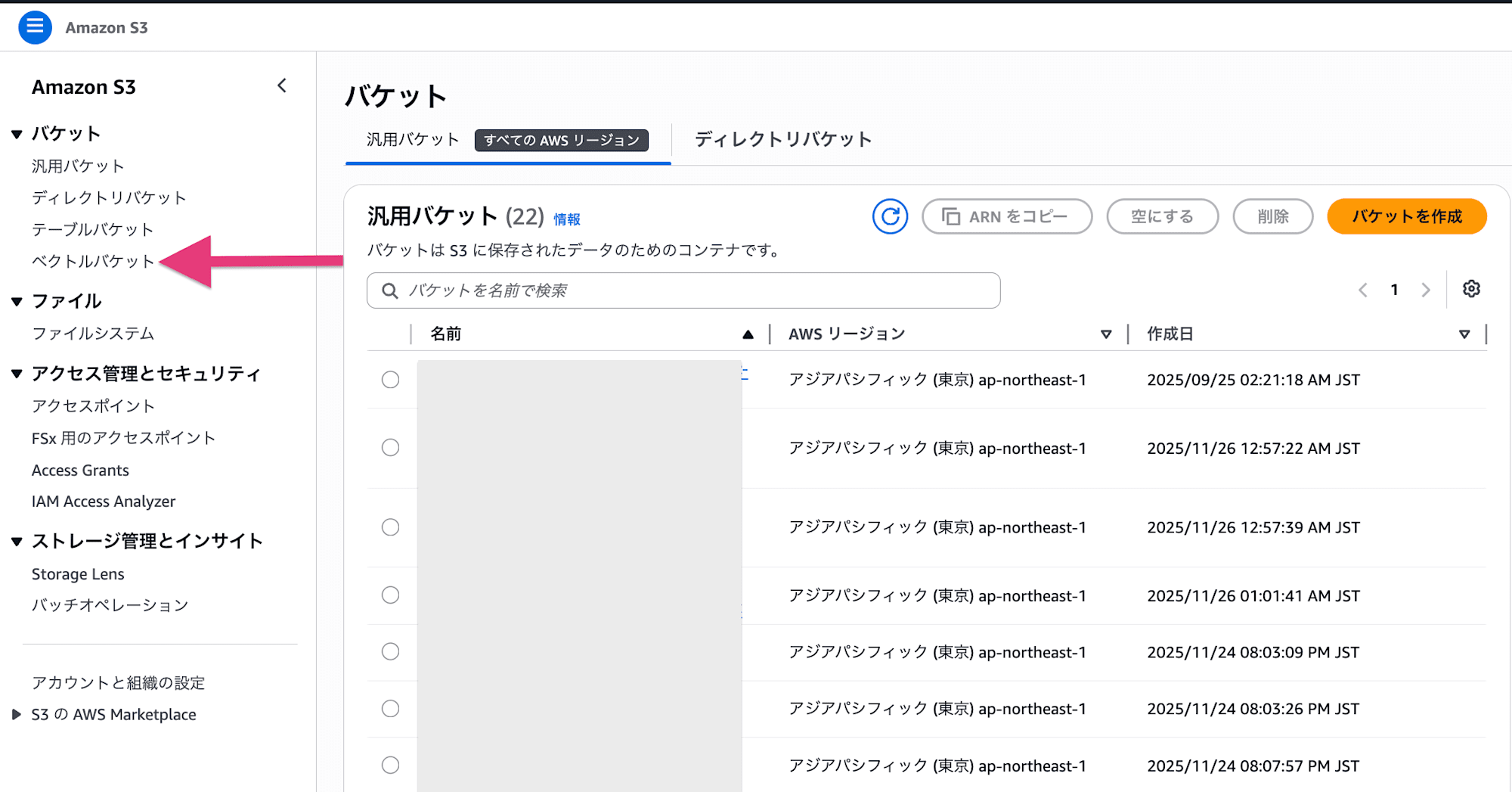Refresh the general purpose buckets list
This screenshot has height=792, width=1512.
pos(890,216)
